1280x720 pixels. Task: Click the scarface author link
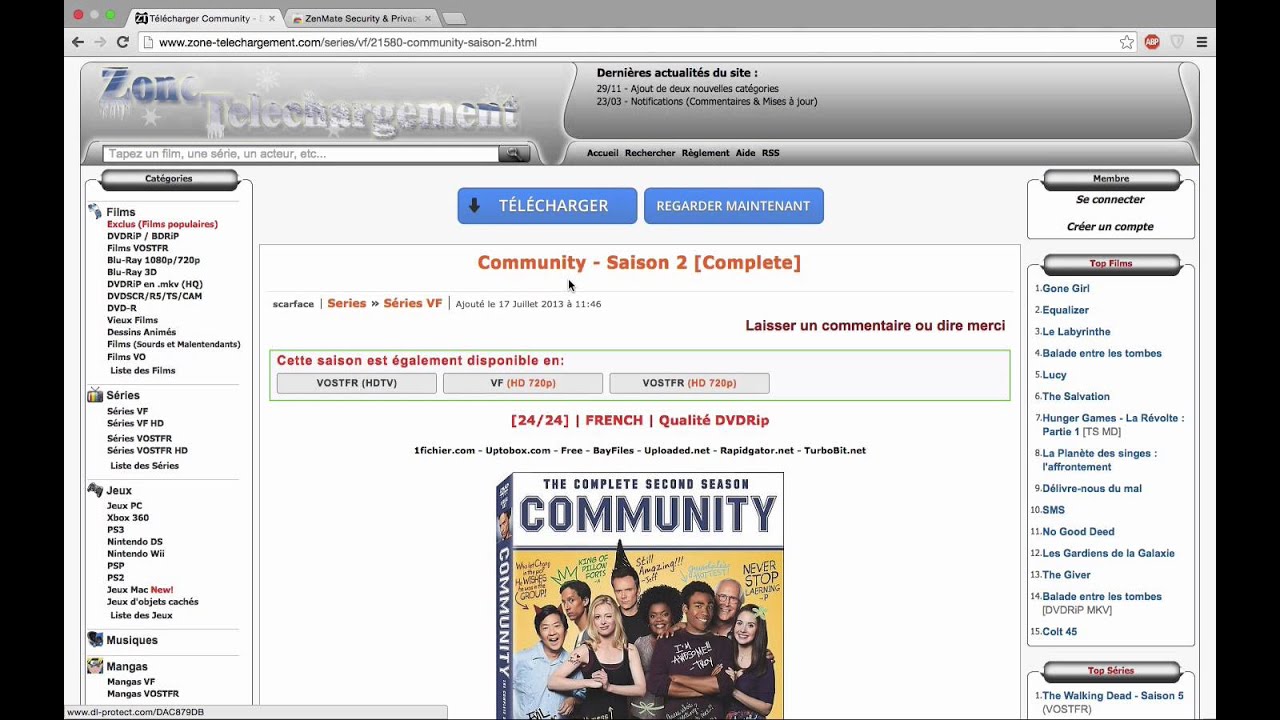click(x=293, y=304)
